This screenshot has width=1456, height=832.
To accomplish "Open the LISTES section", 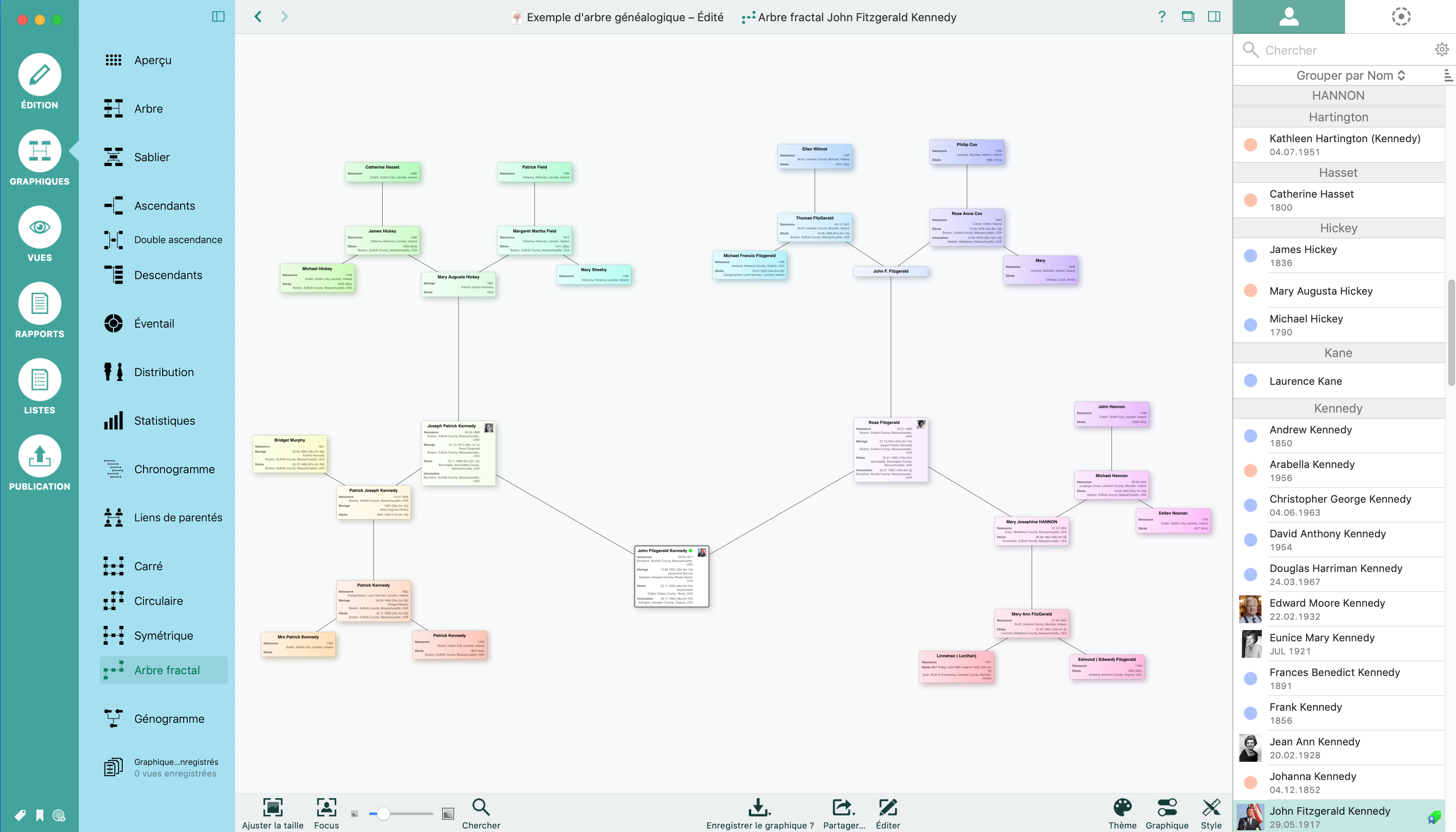I will pos(39,386).
